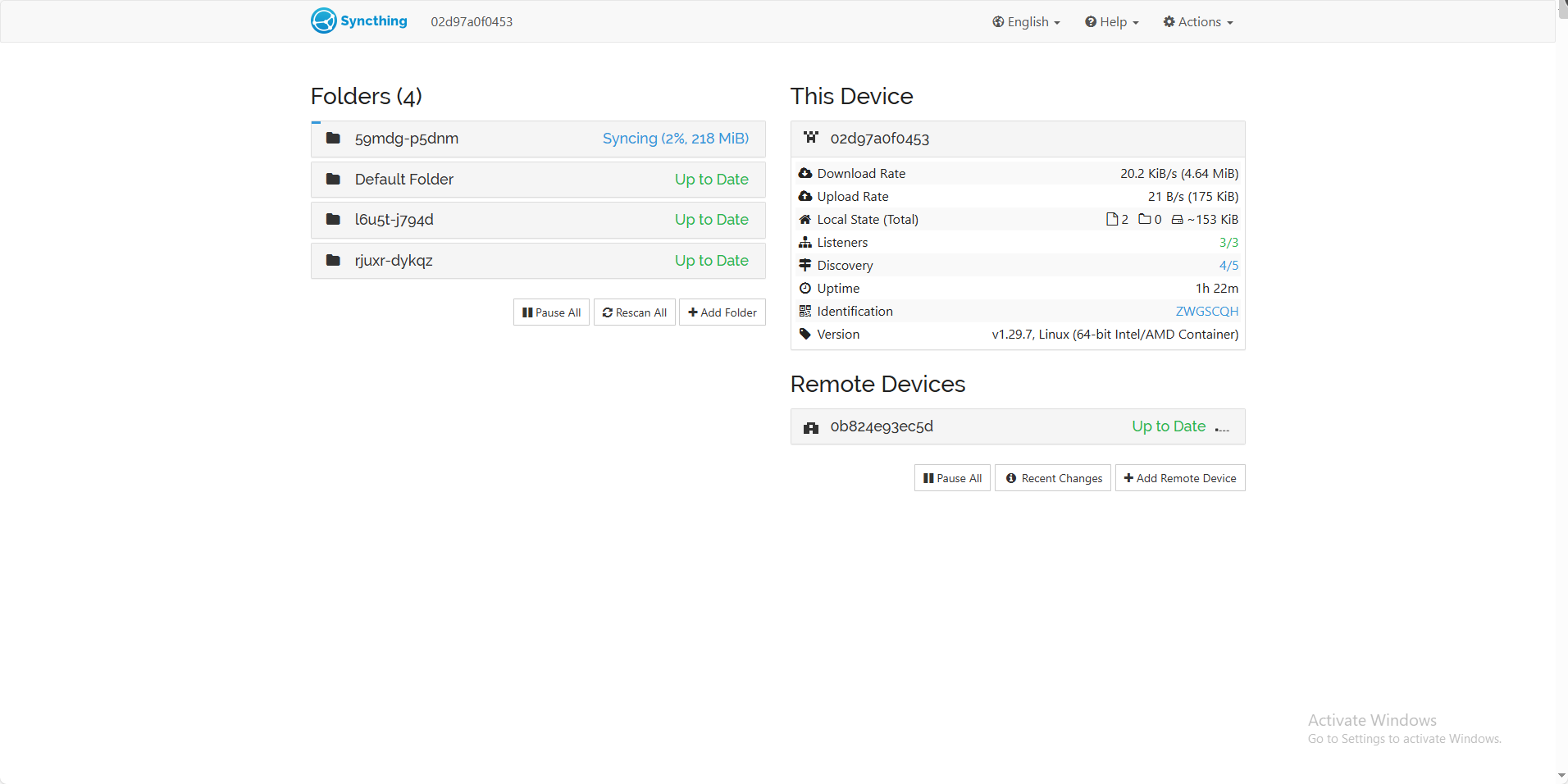Click the folder icon for 59mdg-p5dnm
The image size is (1568, 784).
(333, 138)
